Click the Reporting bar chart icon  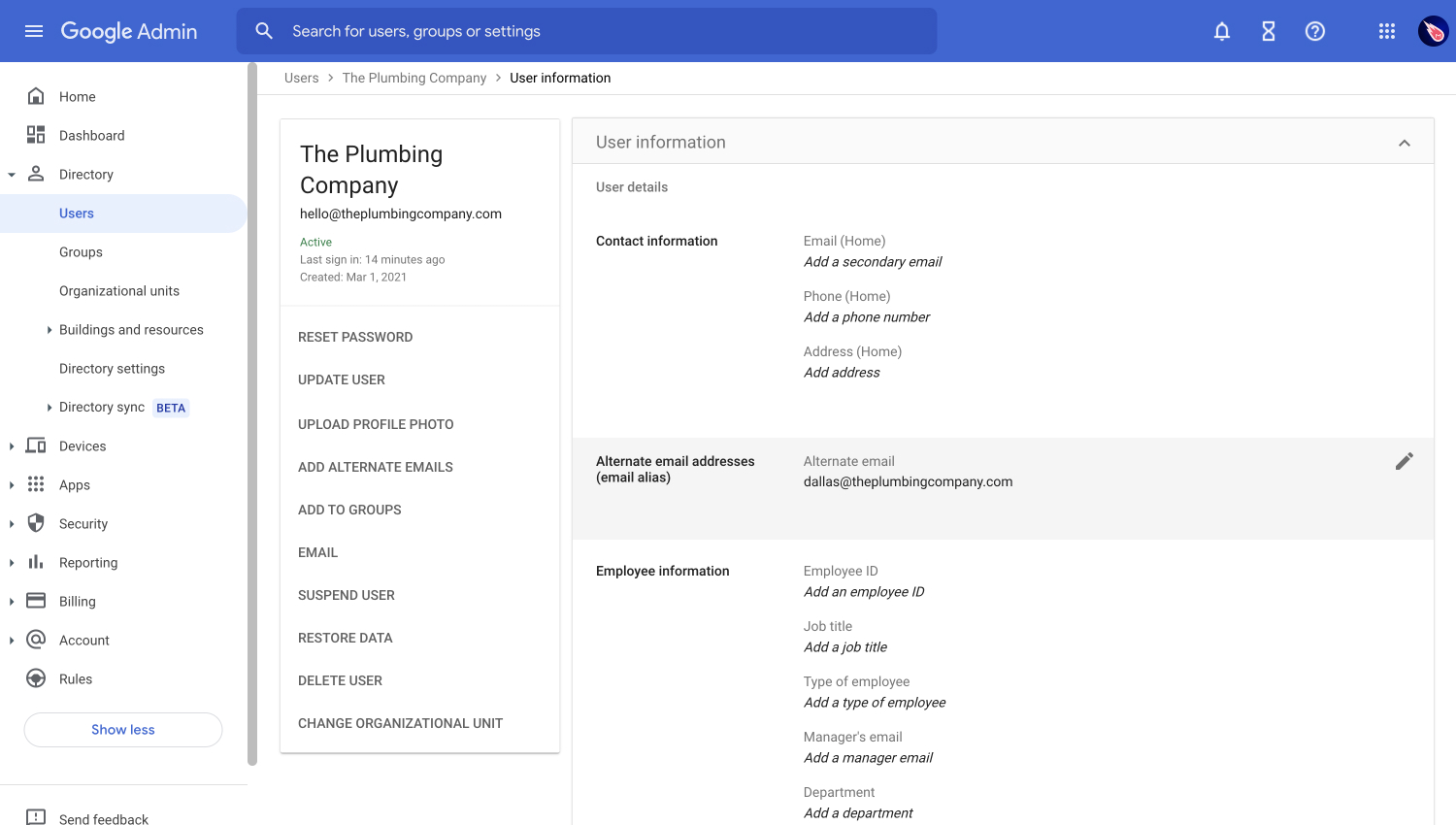(x=36, y=562)
